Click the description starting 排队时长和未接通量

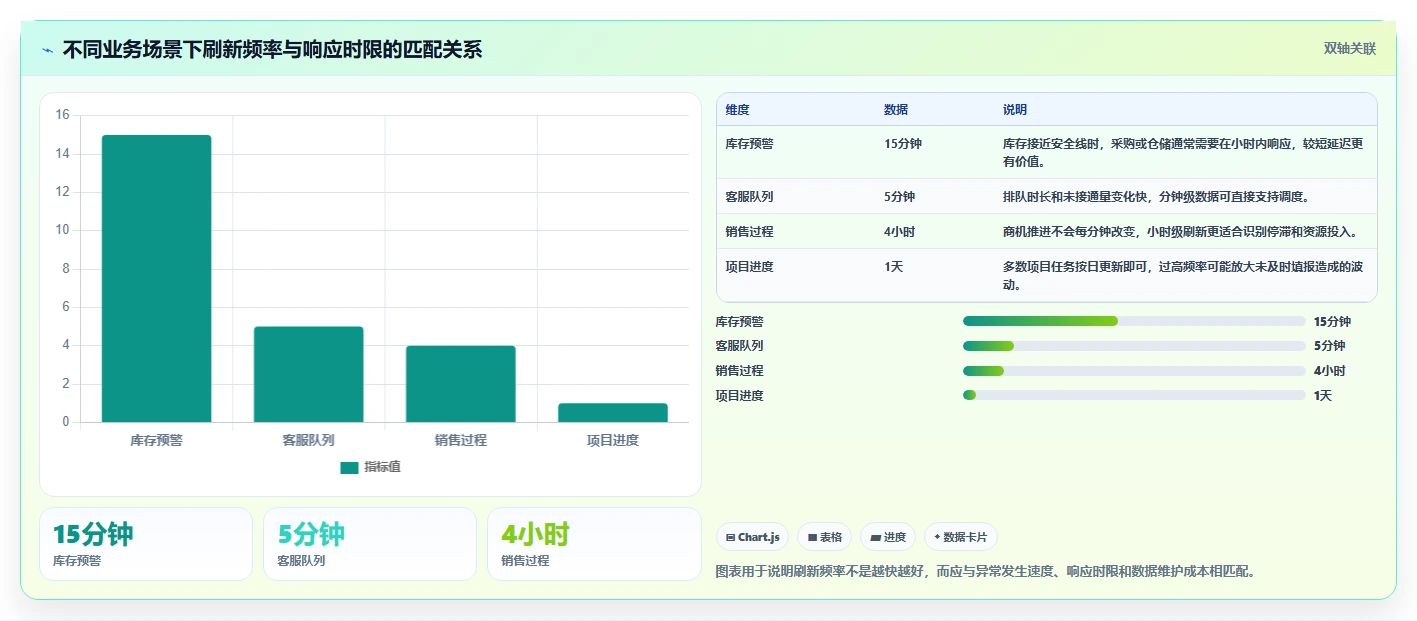click(1156, 196)
